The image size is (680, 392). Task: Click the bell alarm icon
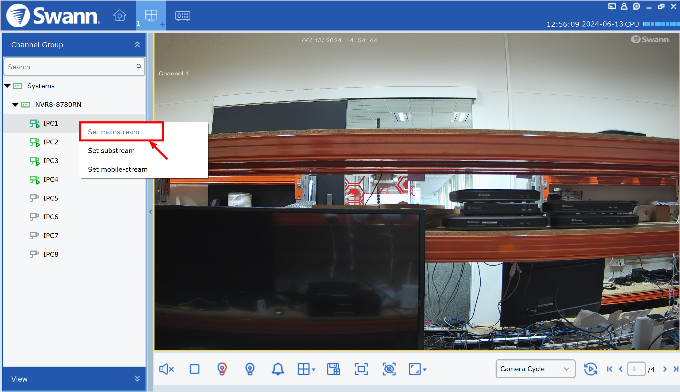click(278, 369)
